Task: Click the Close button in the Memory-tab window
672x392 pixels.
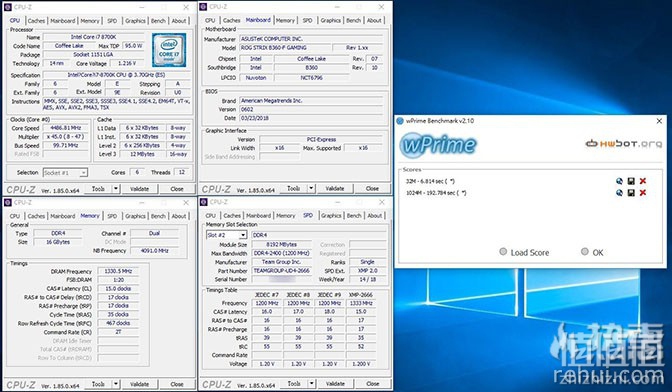Action: pos(177,384)
